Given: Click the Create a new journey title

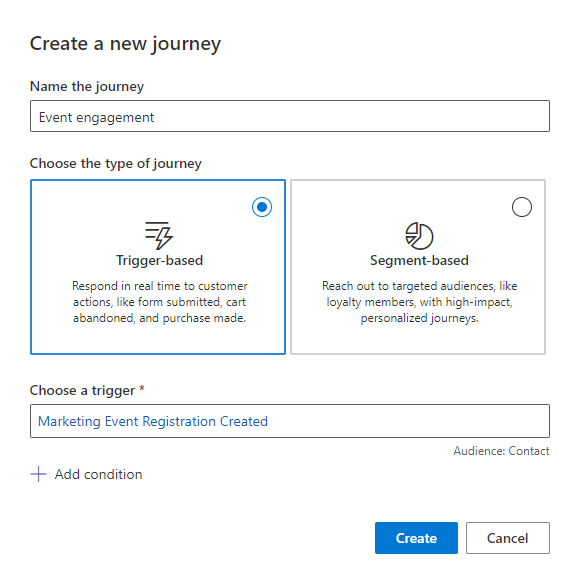Looking at the screenshot, I should (x=125, y=44).
